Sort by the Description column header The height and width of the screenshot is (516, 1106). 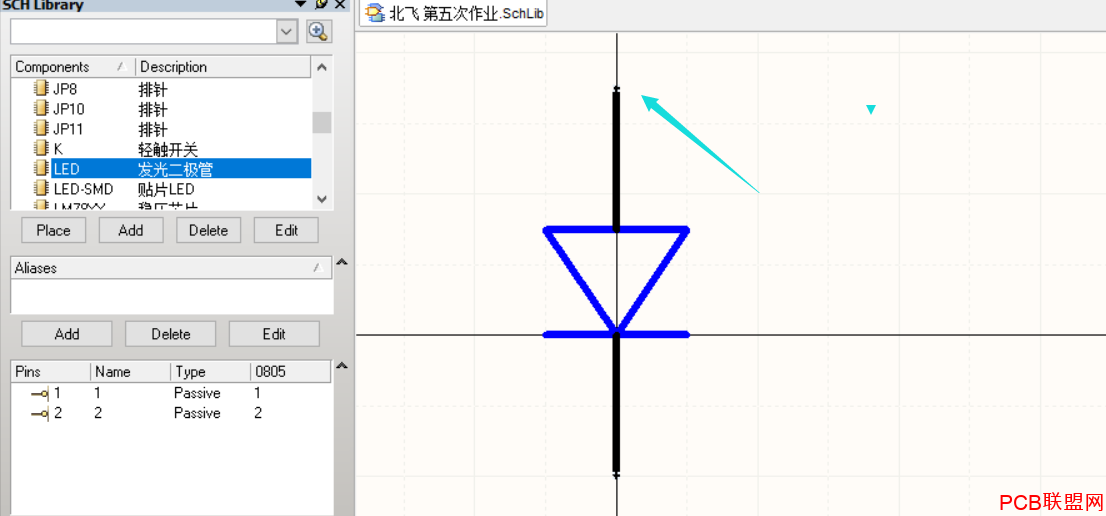223,67
